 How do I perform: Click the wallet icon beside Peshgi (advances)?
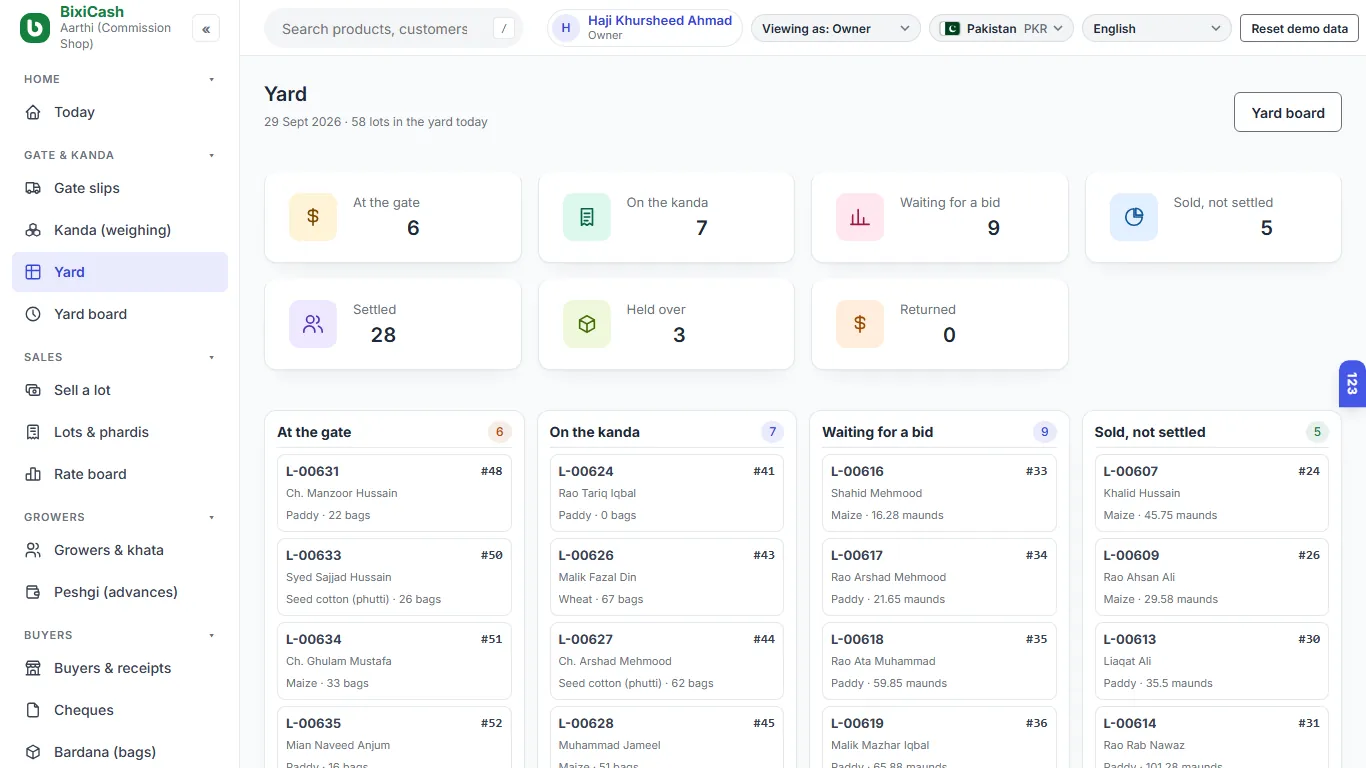(33, 592)
